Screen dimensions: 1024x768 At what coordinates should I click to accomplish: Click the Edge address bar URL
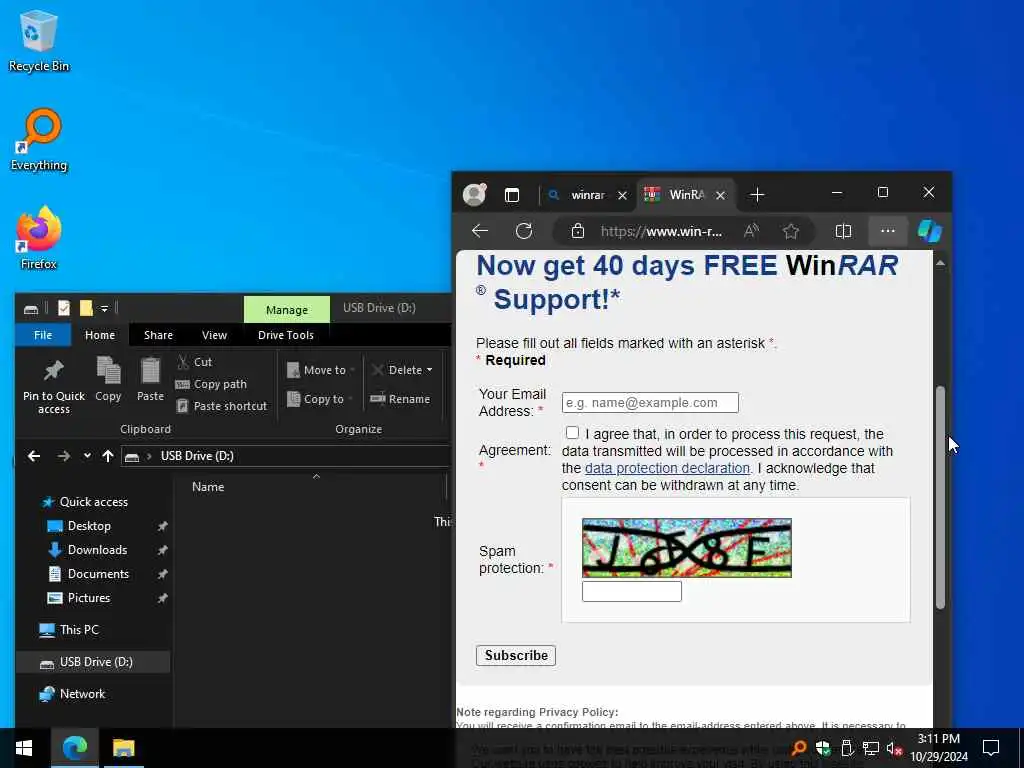pyautogui.click(x=661, y=231)
